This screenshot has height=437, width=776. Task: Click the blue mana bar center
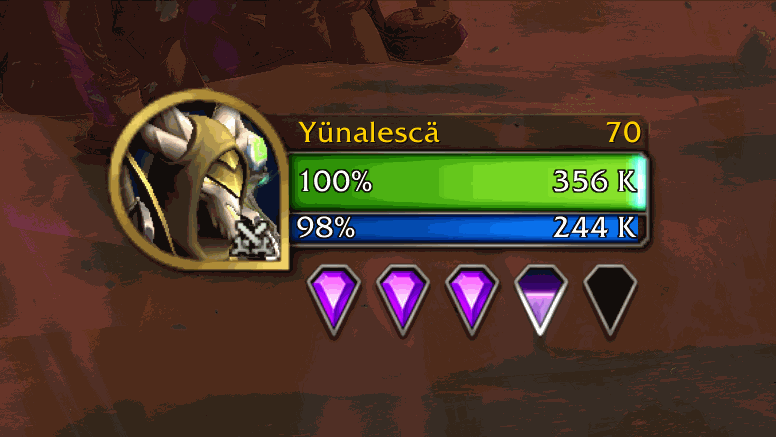(468, 228)
